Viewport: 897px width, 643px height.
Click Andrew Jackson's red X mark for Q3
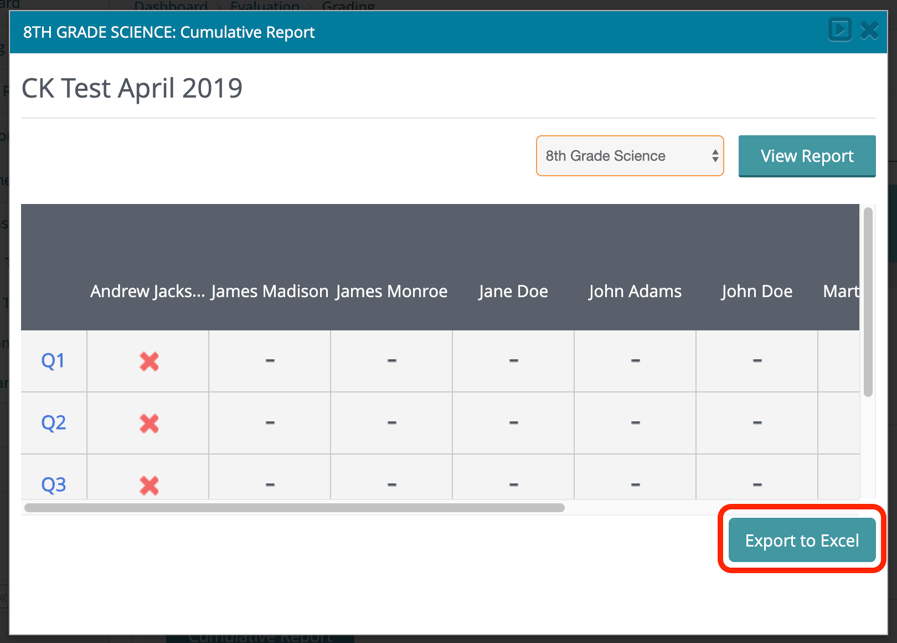point(149,485)
